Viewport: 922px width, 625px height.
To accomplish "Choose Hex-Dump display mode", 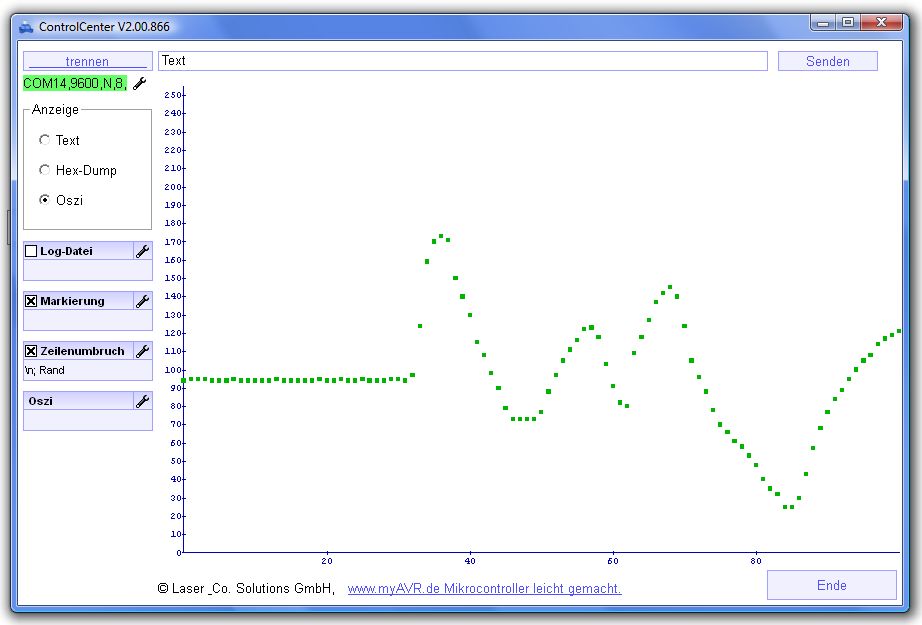I will [44, 170].
